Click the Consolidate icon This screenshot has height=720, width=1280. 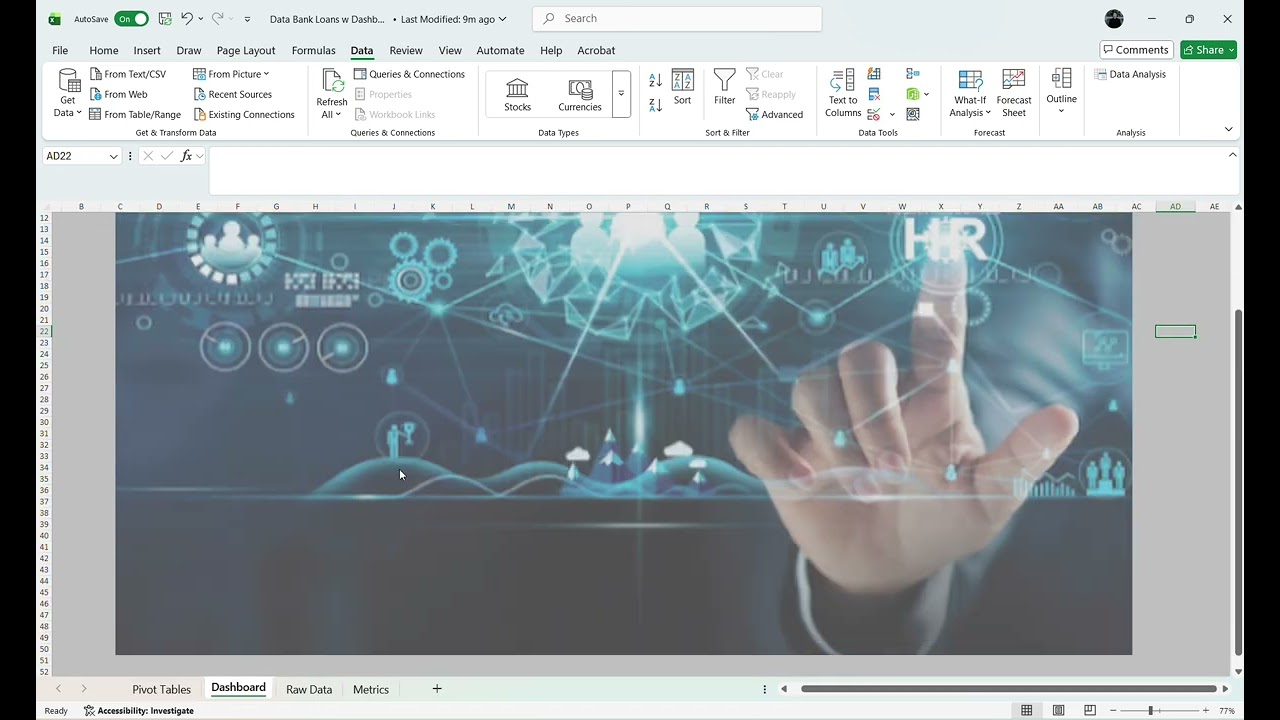(x=913, y=74)
